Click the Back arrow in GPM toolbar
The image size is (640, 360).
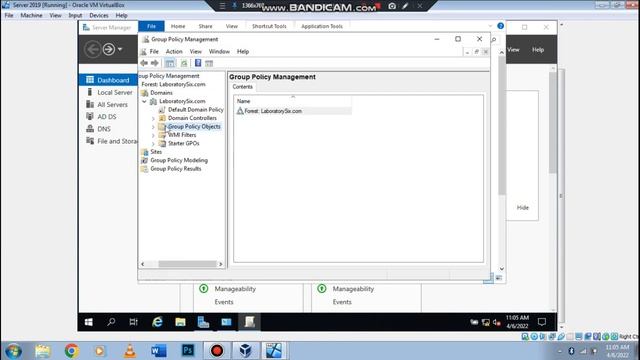tap(144, 63)
